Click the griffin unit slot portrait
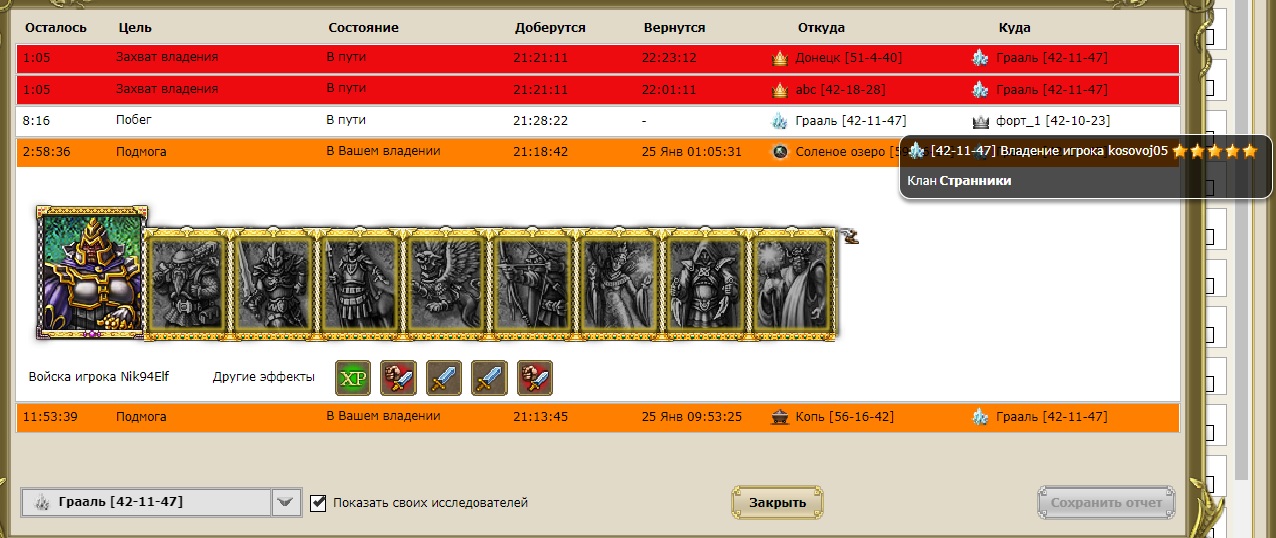The width and height of the screenshot is (1276, 538). [x=447, y=283]
